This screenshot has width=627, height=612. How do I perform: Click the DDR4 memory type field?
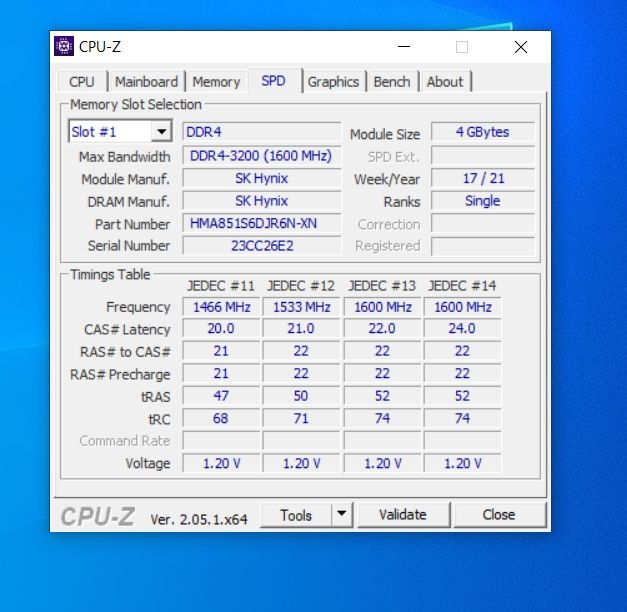tap(262, 132)
